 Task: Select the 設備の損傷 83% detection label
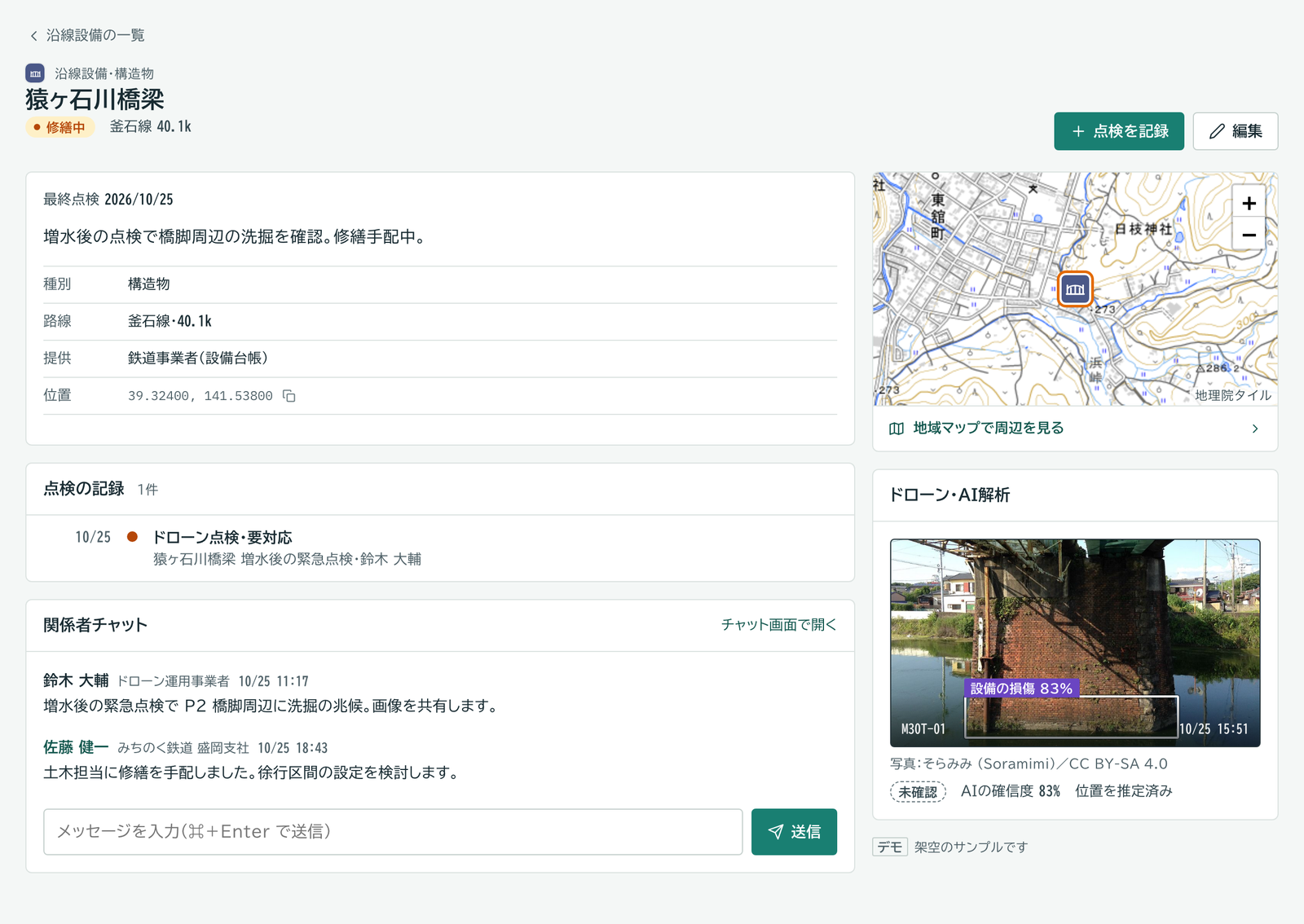pos(1021,689)
